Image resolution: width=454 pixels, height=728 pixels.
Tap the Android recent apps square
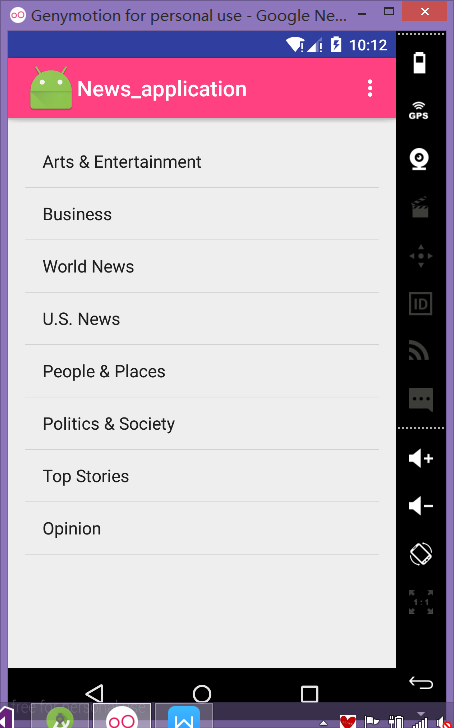(309, 694)
